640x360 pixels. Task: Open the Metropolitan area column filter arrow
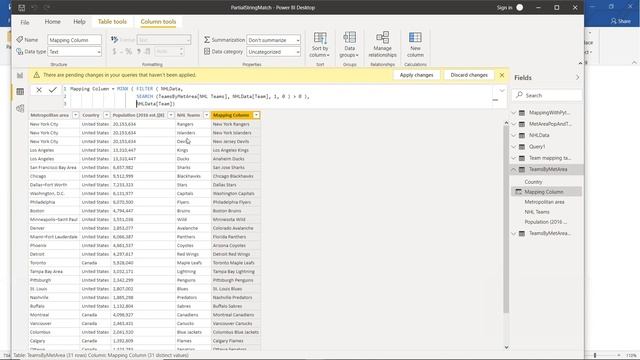point(76,115)
